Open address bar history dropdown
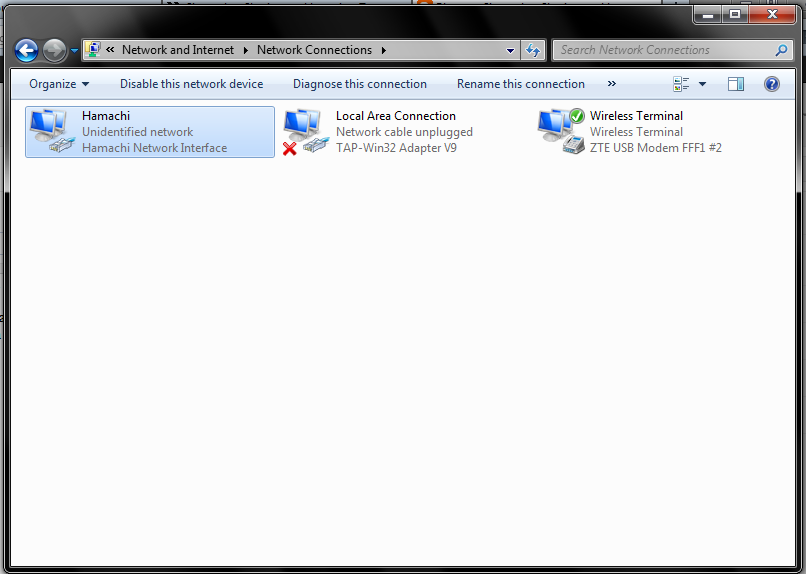This screenshot has height=574, width=806. coord(510,50)
